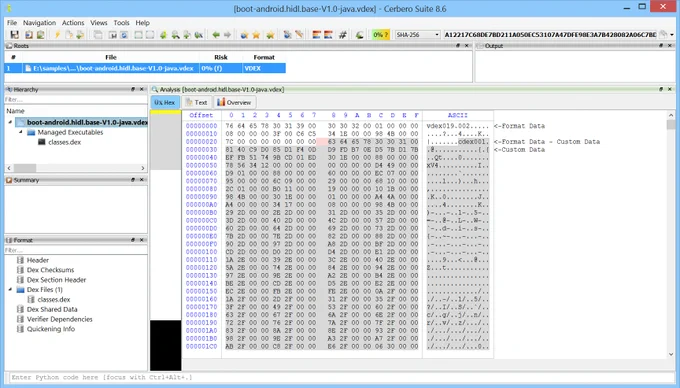
Task: Click the Name column header in Hierarchy
Action: 15,111
